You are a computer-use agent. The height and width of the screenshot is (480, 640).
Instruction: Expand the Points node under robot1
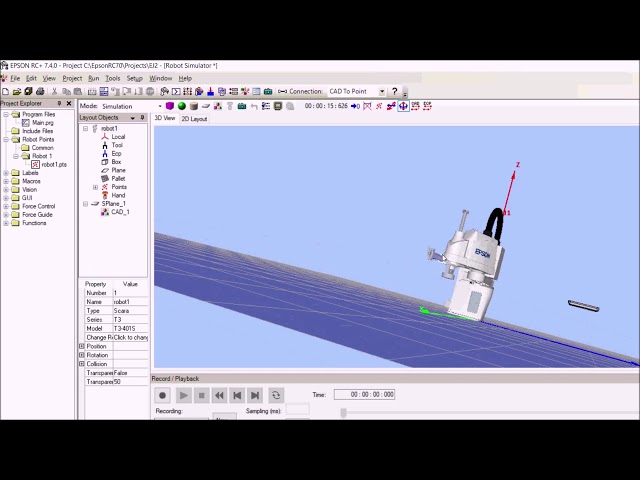click(x=96, y=187)
